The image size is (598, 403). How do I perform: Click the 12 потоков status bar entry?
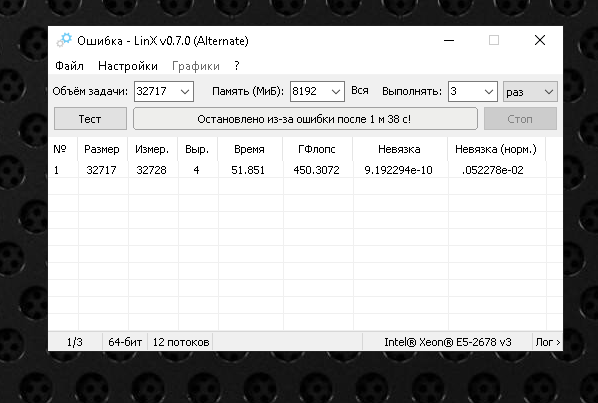click(181, 342)
